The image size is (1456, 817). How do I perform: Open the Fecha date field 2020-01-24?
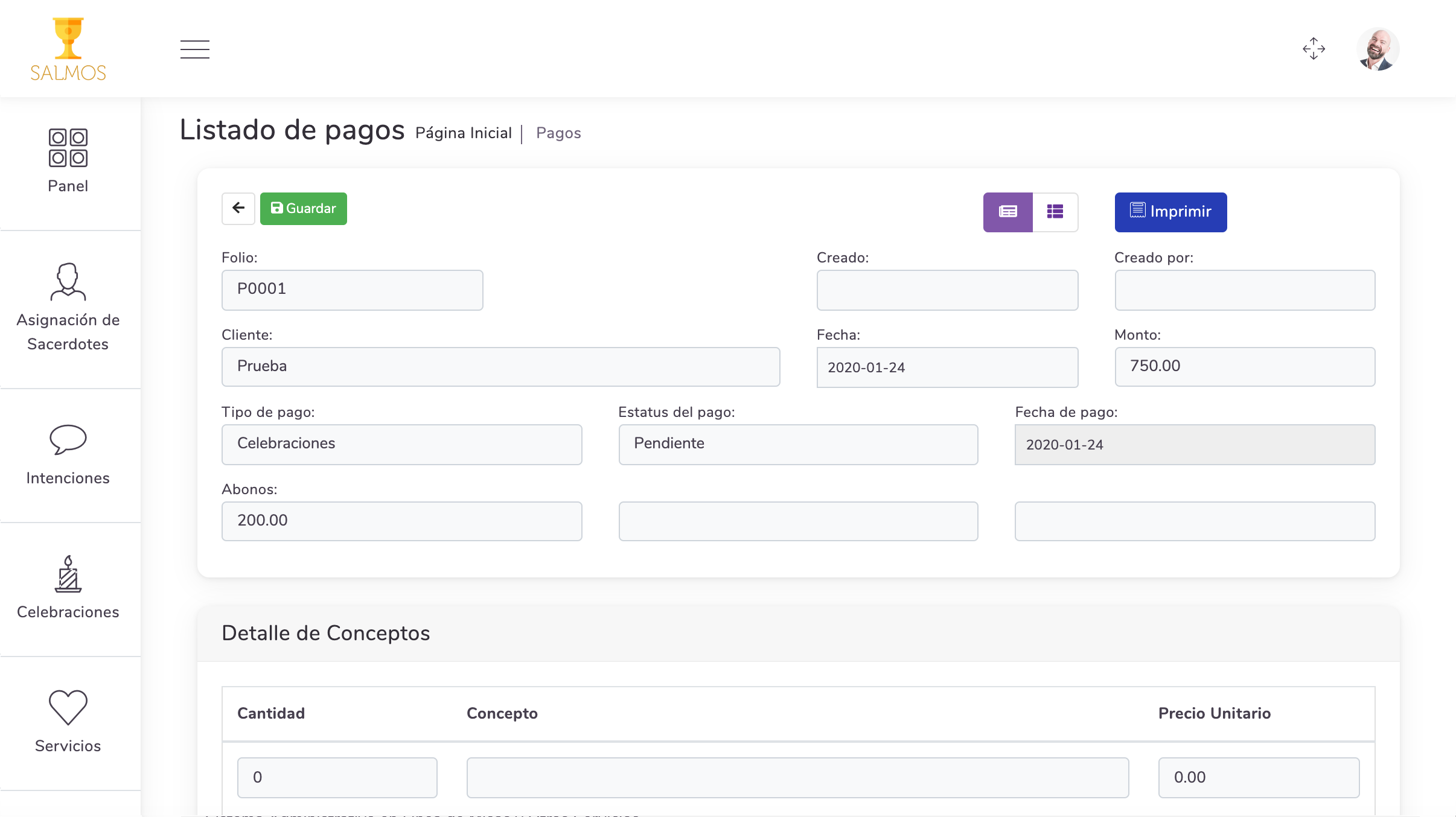pyautogui.click(x=947, y=367)
